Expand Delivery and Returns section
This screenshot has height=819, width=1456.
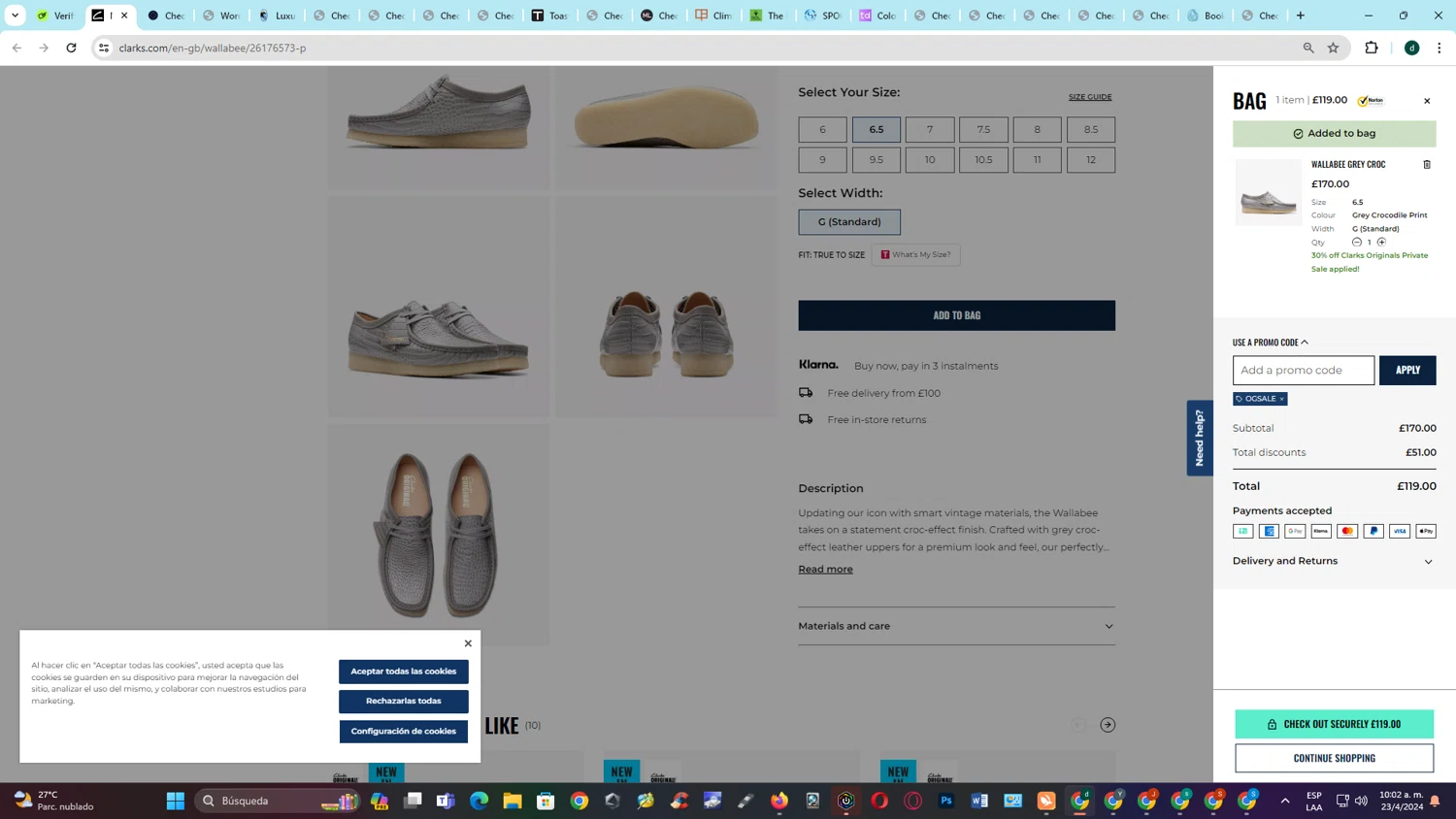coord(1334,561)
